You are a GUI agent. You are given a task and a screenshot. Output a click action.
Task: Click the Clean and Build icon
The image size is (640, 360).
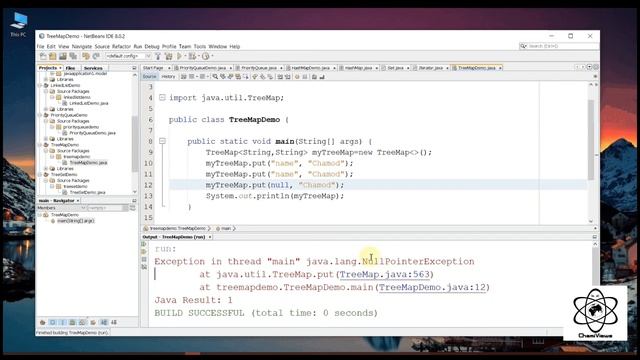coord(168,56)
